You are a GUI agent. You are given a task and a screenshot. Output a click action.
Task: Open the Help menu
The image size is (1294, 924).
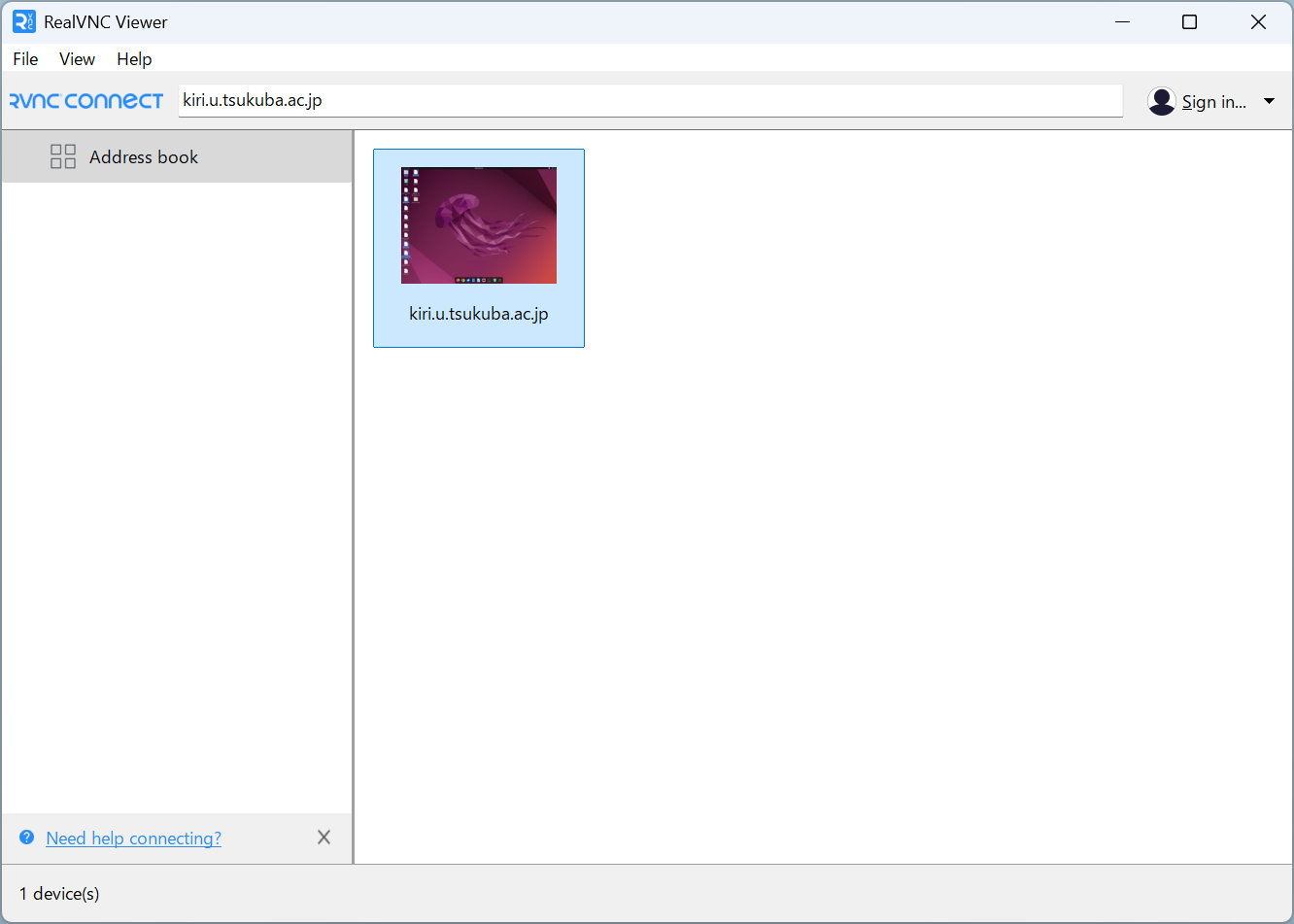click(x=134, y=59)
